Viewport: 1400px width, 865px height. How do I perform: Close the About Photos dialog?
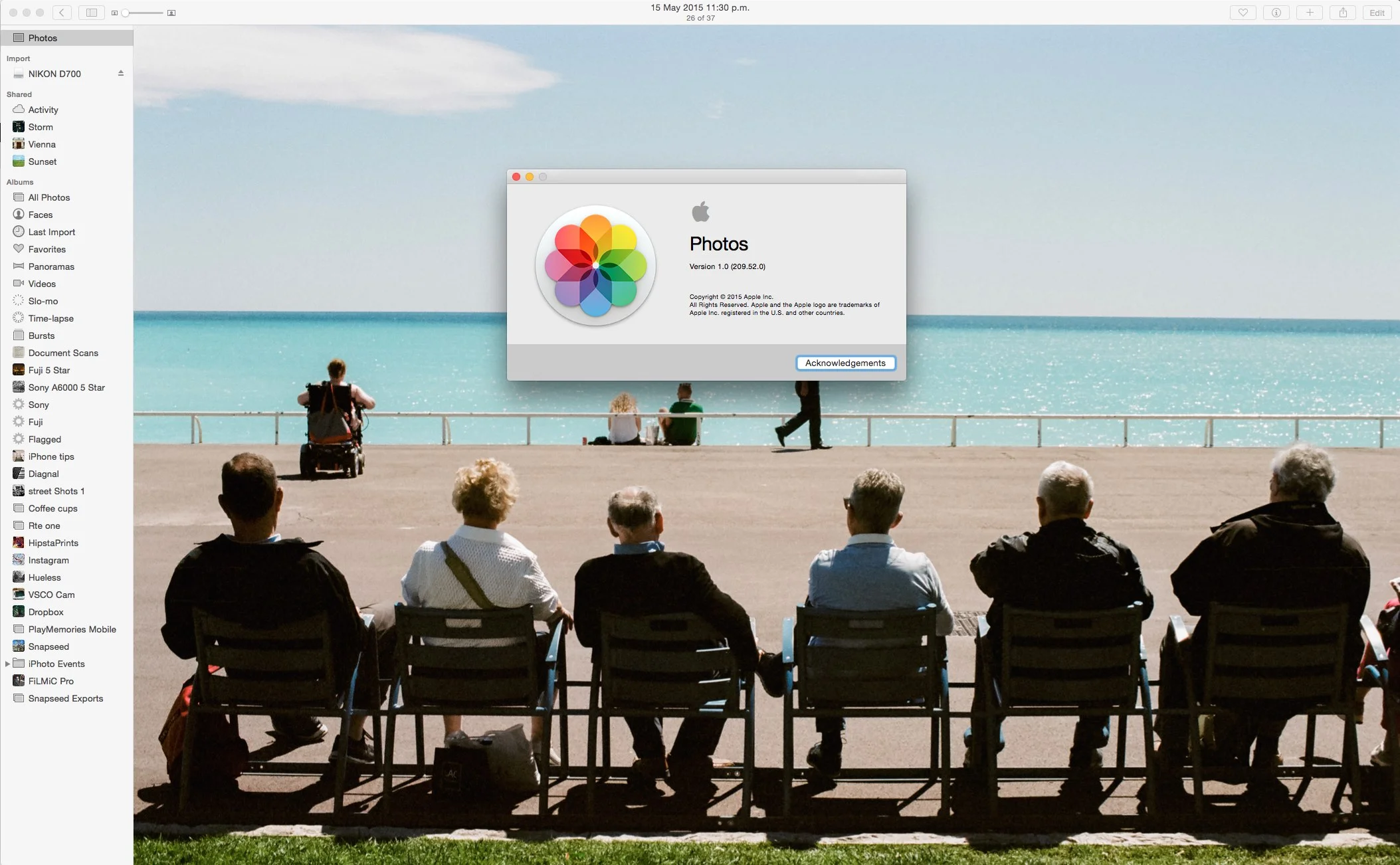coord(516,177)
